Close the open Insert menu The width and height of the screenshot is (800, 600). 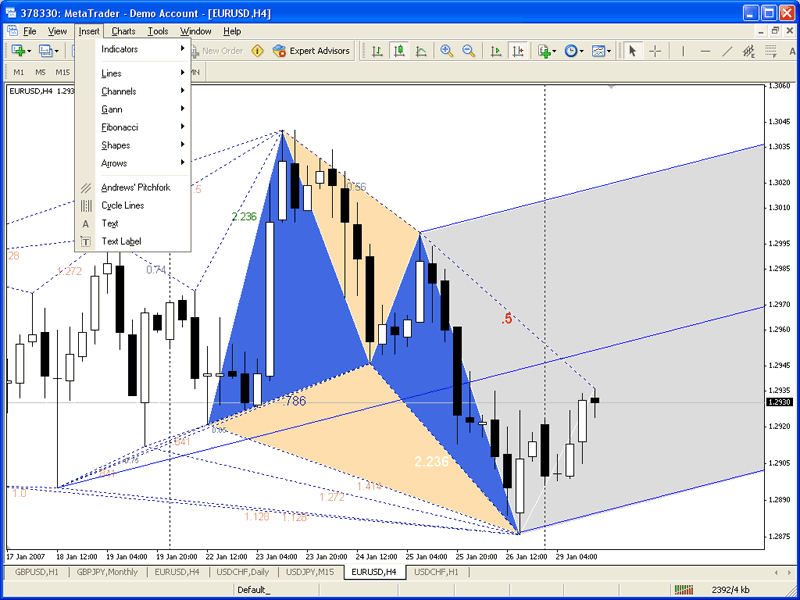coord(89,31)
